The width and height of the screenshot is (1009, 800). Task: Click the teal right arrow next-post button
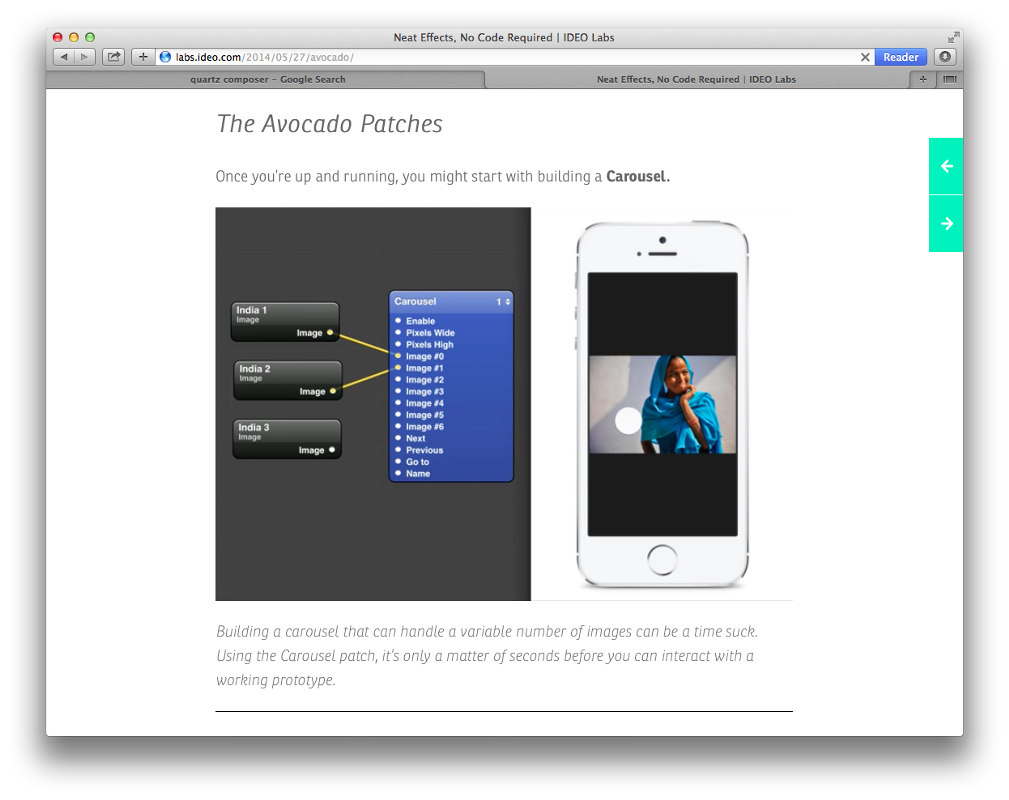pyautogui.click(x=946, y=223)
